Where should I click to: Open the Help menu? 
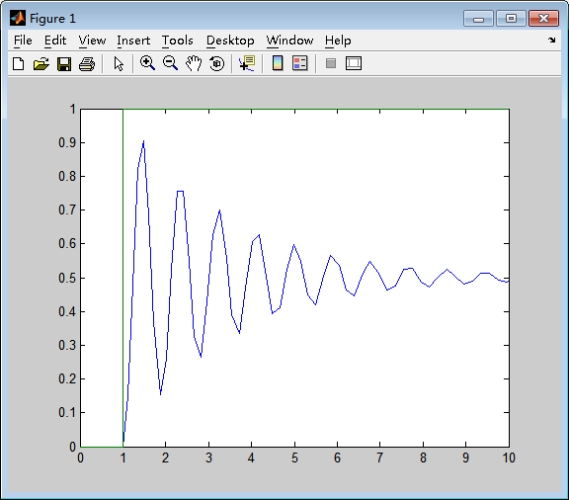(x=338, y=40)
